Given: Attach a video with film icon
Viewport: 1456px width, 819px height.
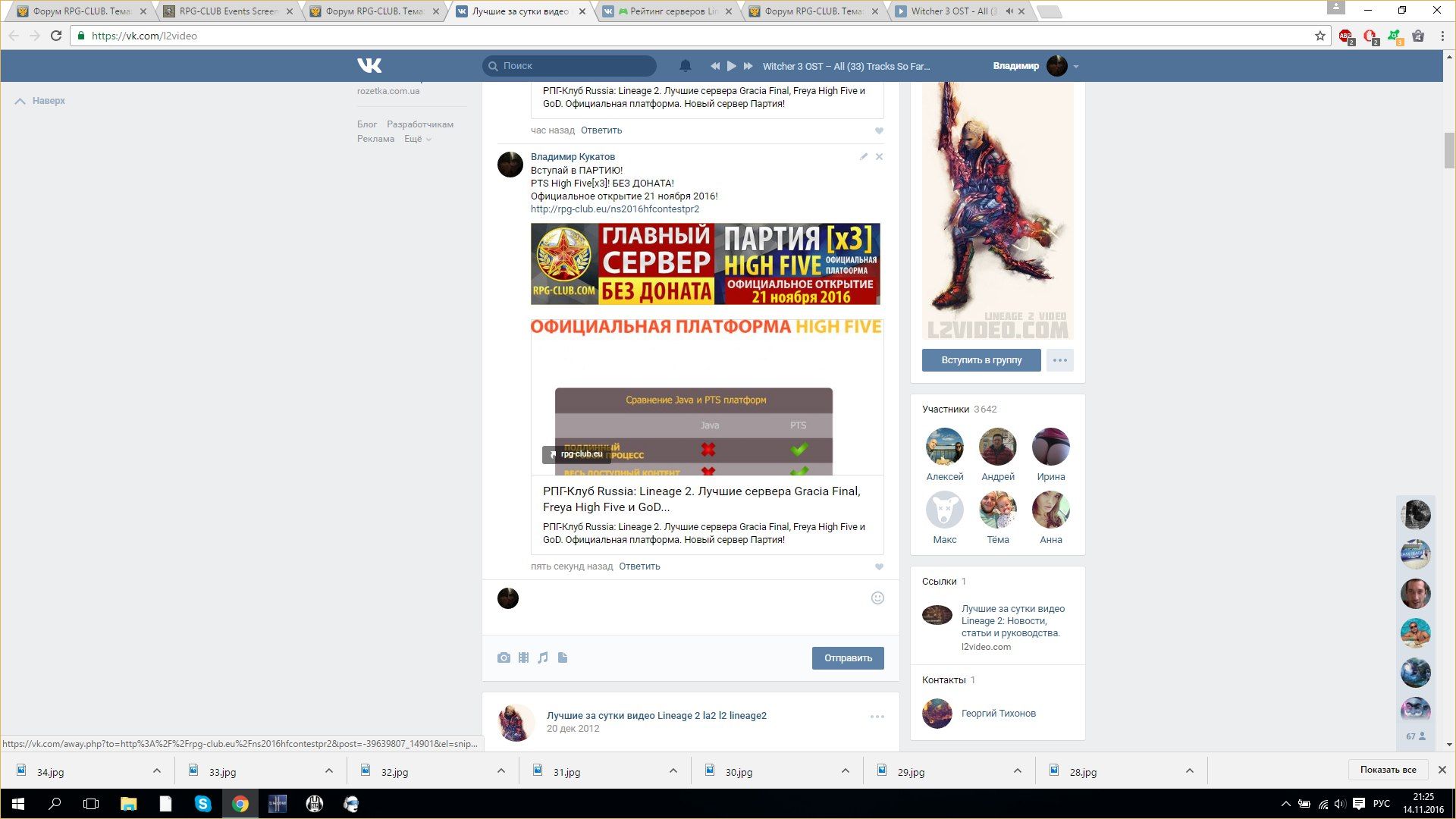Looking at the screenshot, I should 523,657.
